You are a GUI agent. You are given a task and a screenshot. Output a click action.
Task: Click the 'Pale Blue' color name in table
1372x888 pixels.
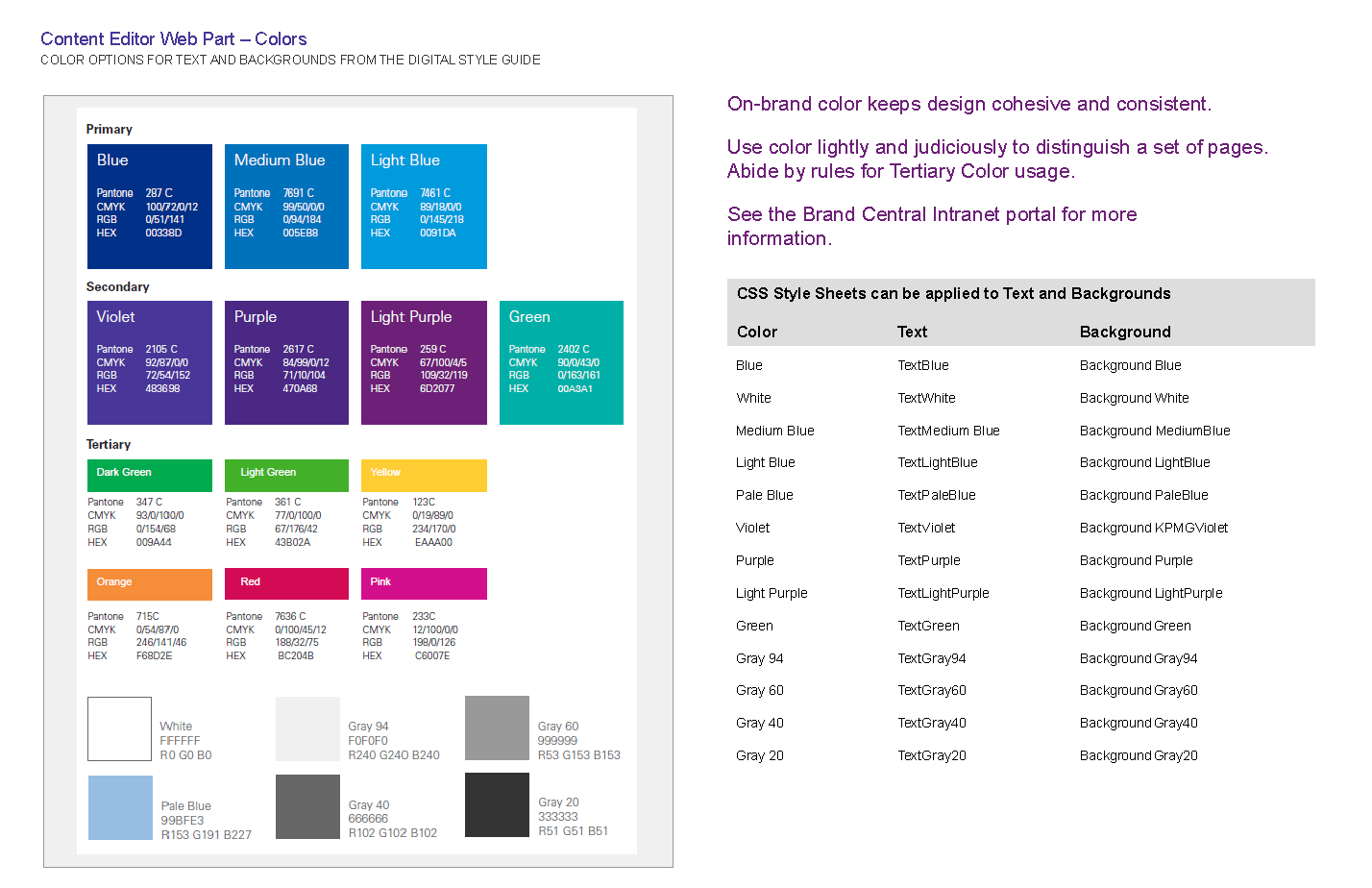click(765, 496)
